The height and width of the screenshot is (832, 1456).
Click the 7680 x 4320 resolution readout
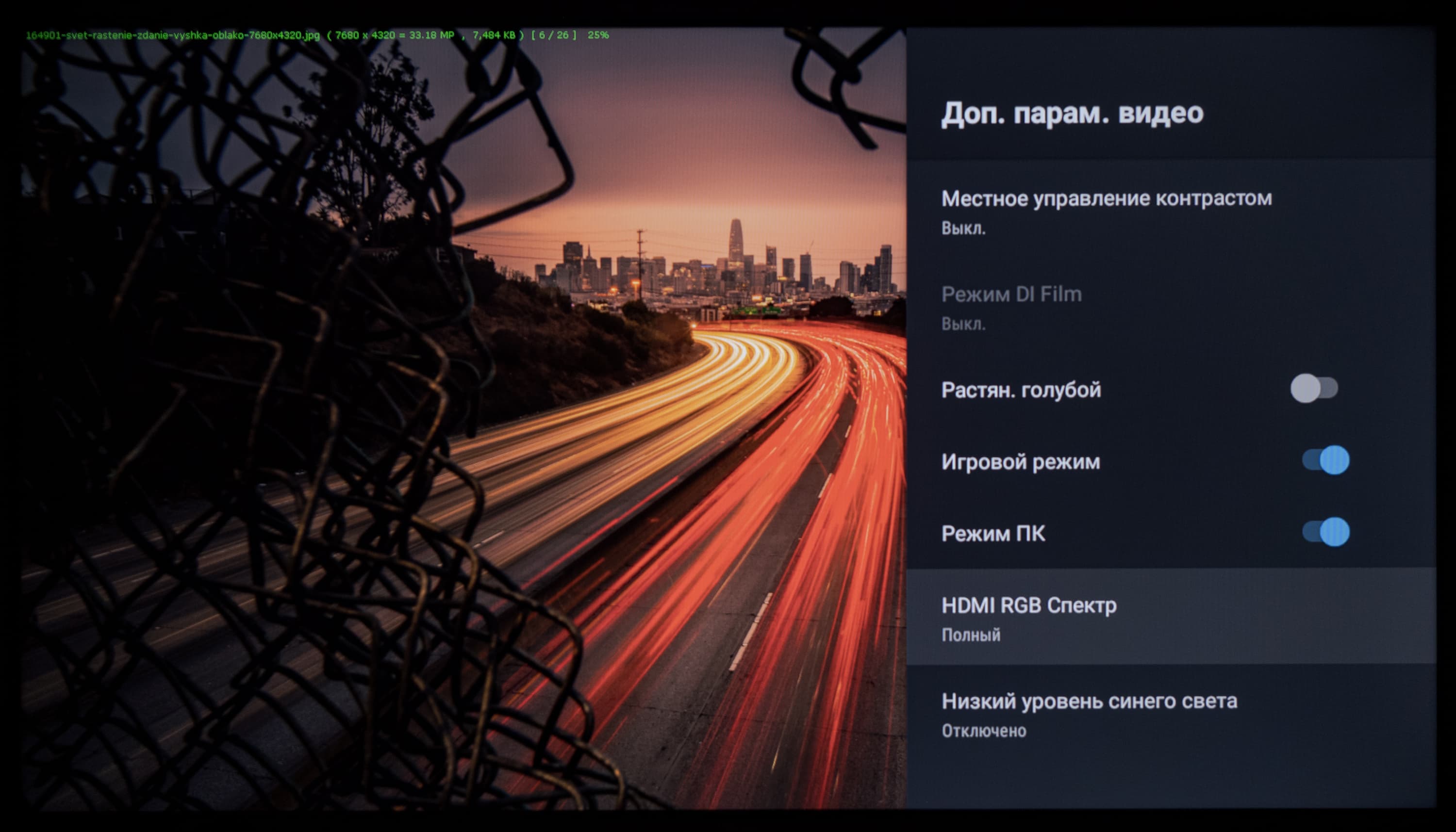364,35
